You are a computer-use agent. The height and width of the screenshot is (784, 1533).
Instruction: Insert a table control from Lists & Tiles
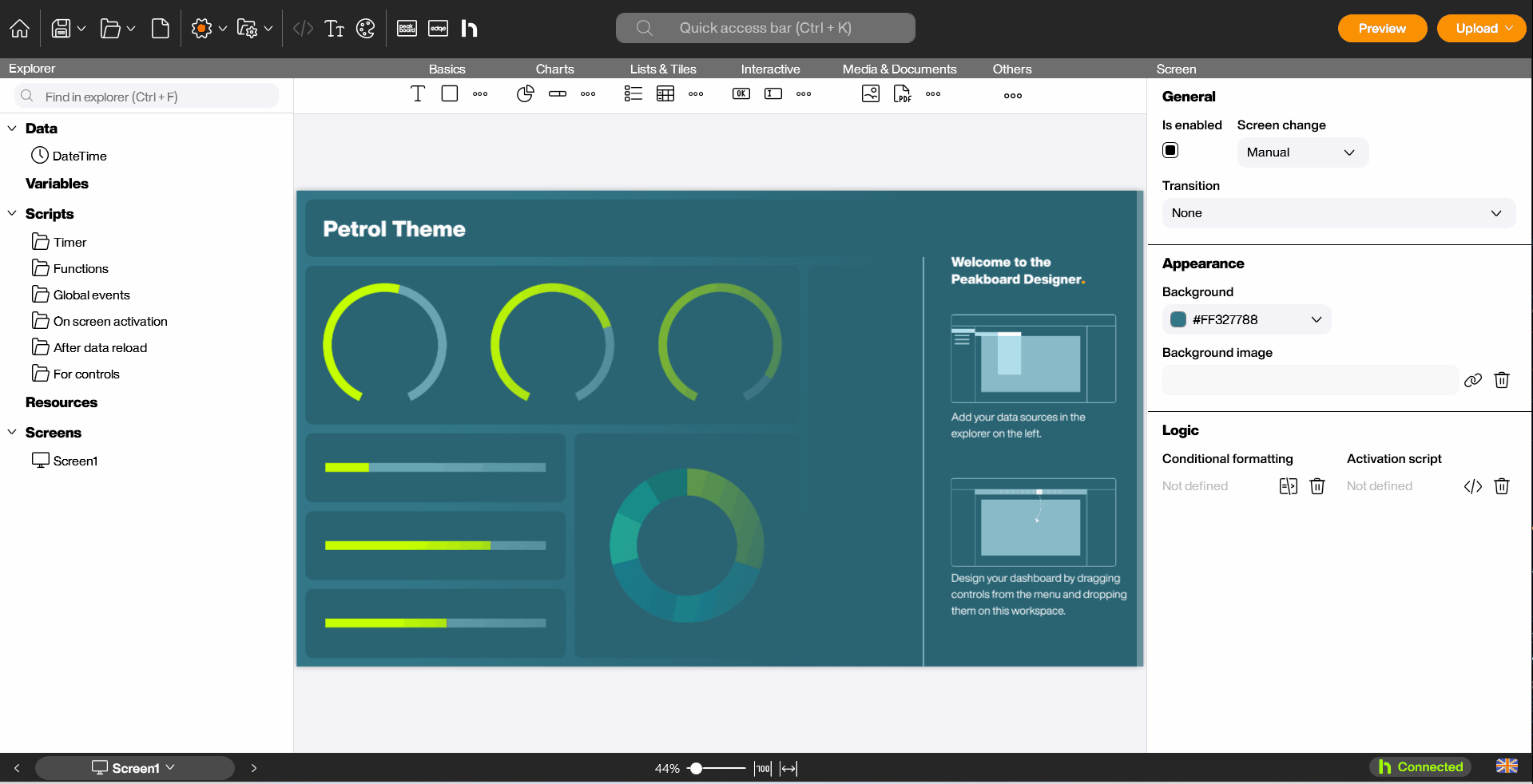click(665, 94)
